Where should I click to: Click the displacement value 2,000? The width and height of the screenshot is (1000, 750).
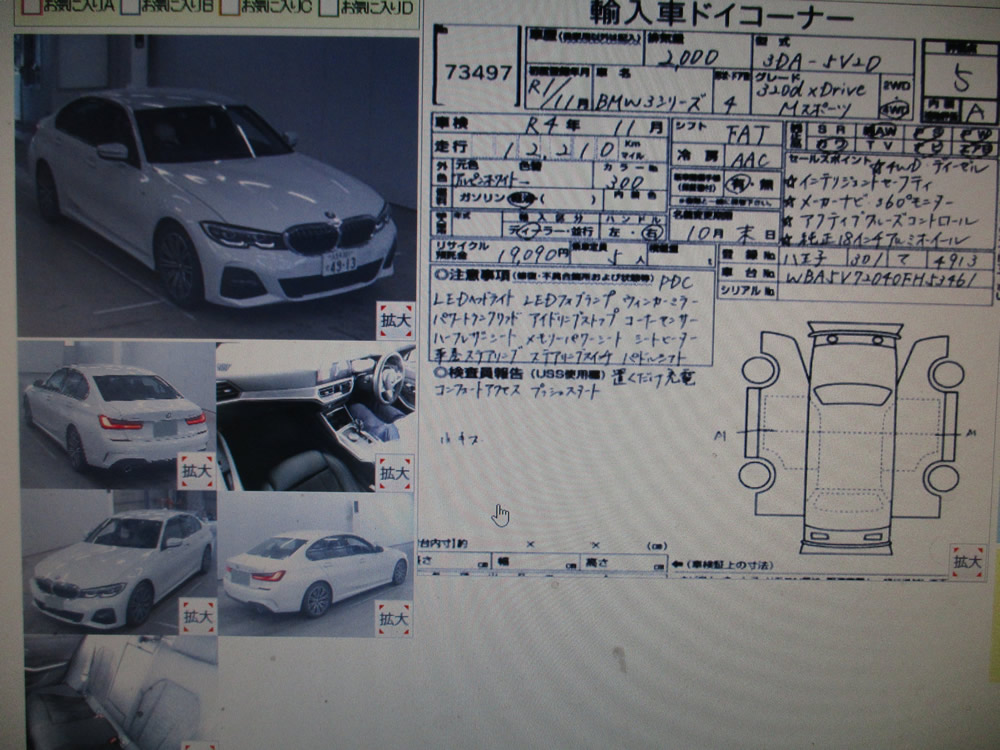(688, 59)
